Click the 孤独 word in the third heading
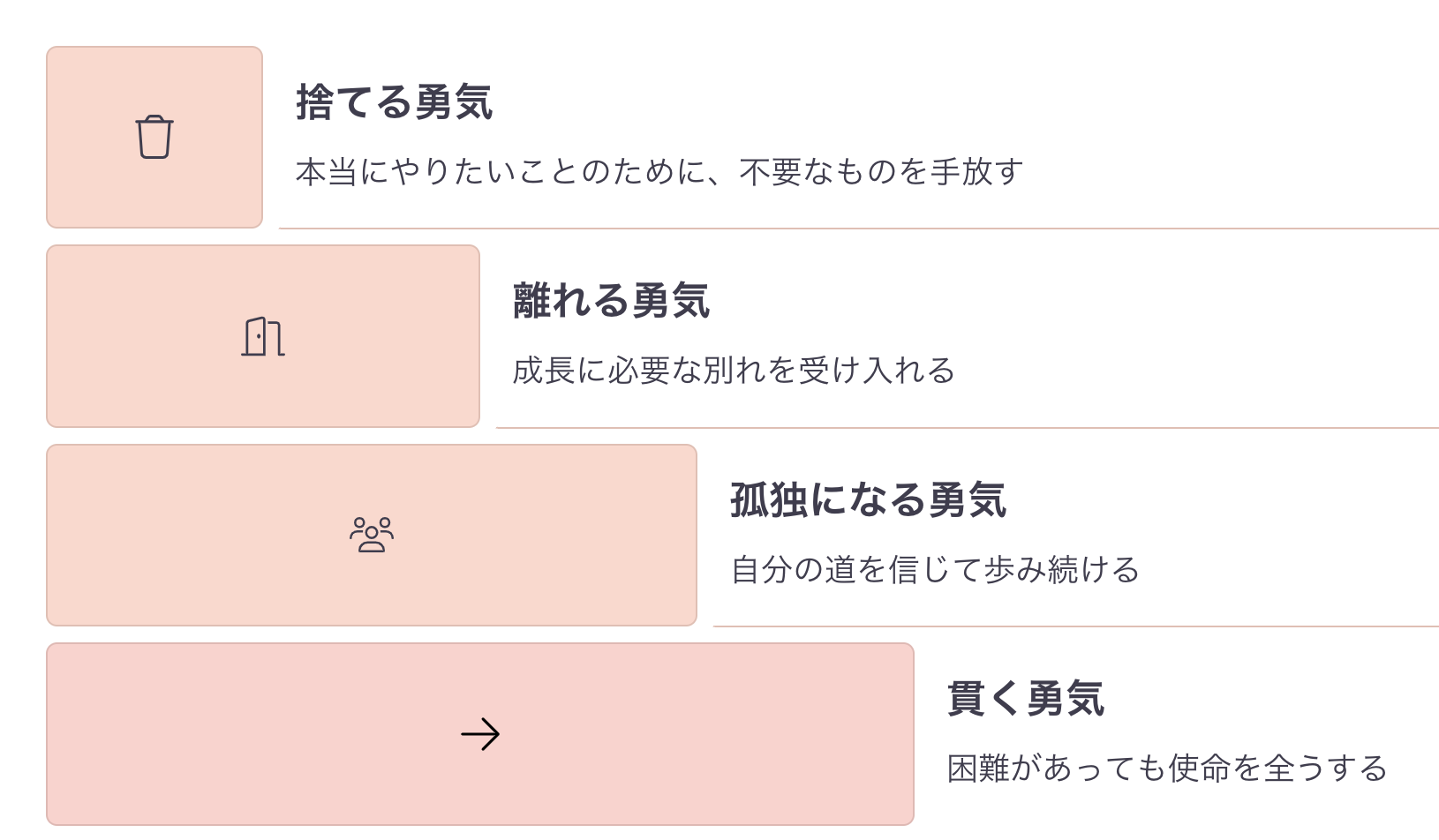The width and height of the screenshot is (1439, 840). [x=769, y=500]
